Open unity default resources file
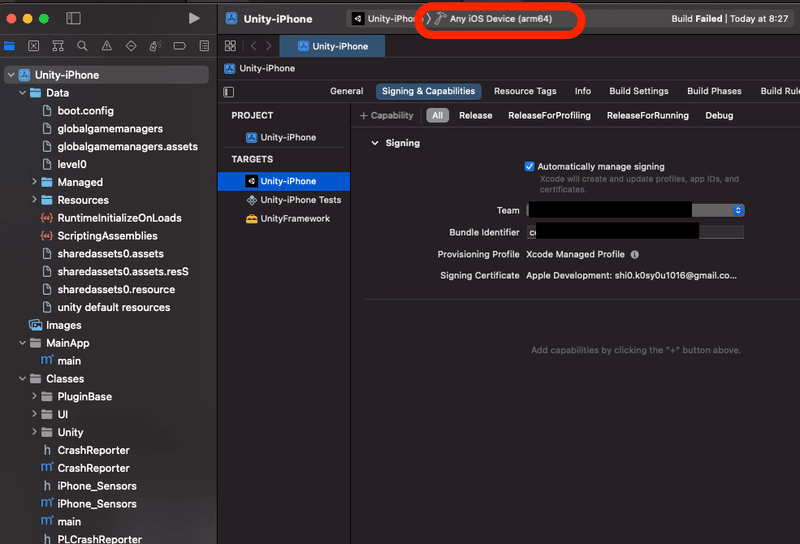This screenshot has height=544, width=800. [x=113, y=307]
